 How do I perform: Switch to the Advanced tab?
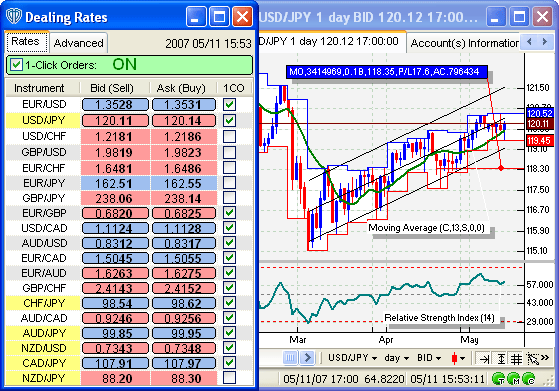tap(78, 43)
